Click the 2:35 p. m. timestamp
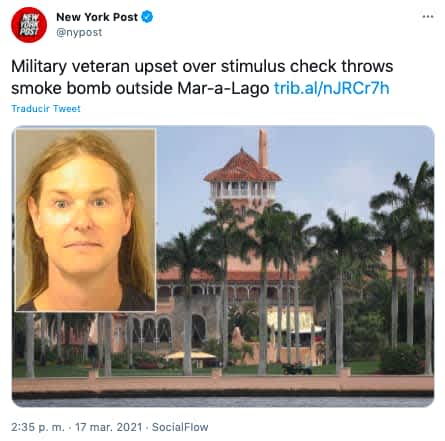Viewport: 445px width, 441px height. (x=38, y=427)
